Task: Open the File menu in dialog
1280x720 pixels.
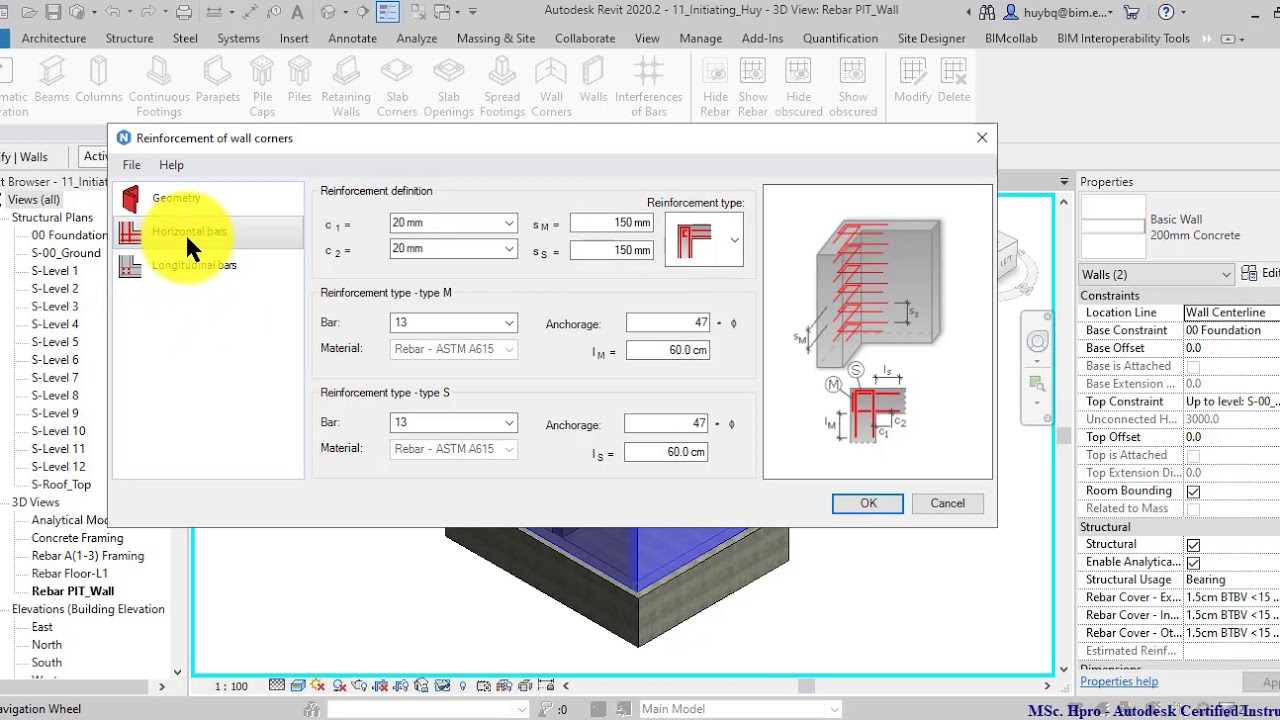Action: (x=131, y=165)
